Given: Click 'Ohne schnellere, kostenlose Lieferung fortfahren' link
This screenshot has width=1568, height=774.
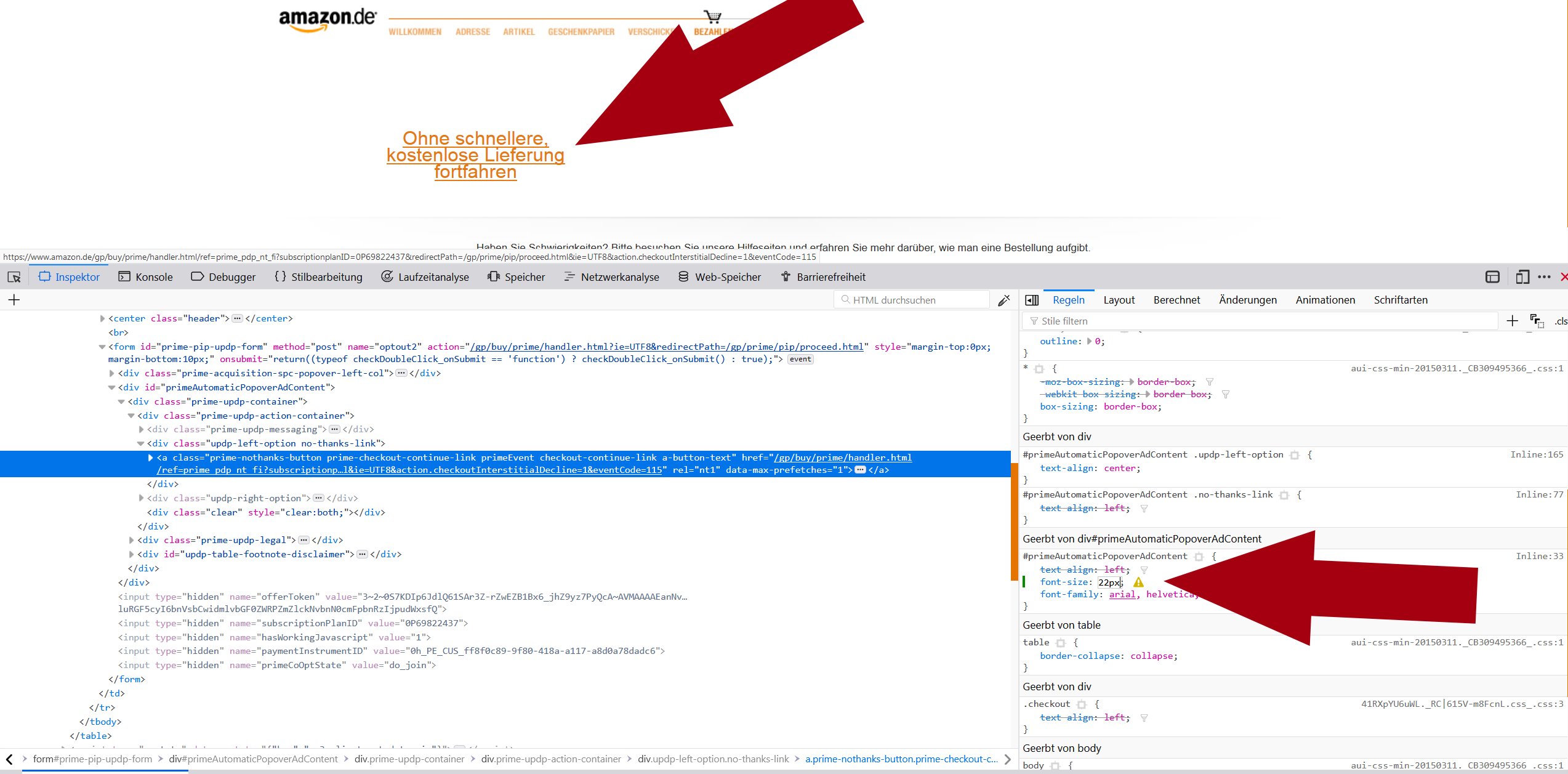Looking at the screenshot, I should point(475,155).
